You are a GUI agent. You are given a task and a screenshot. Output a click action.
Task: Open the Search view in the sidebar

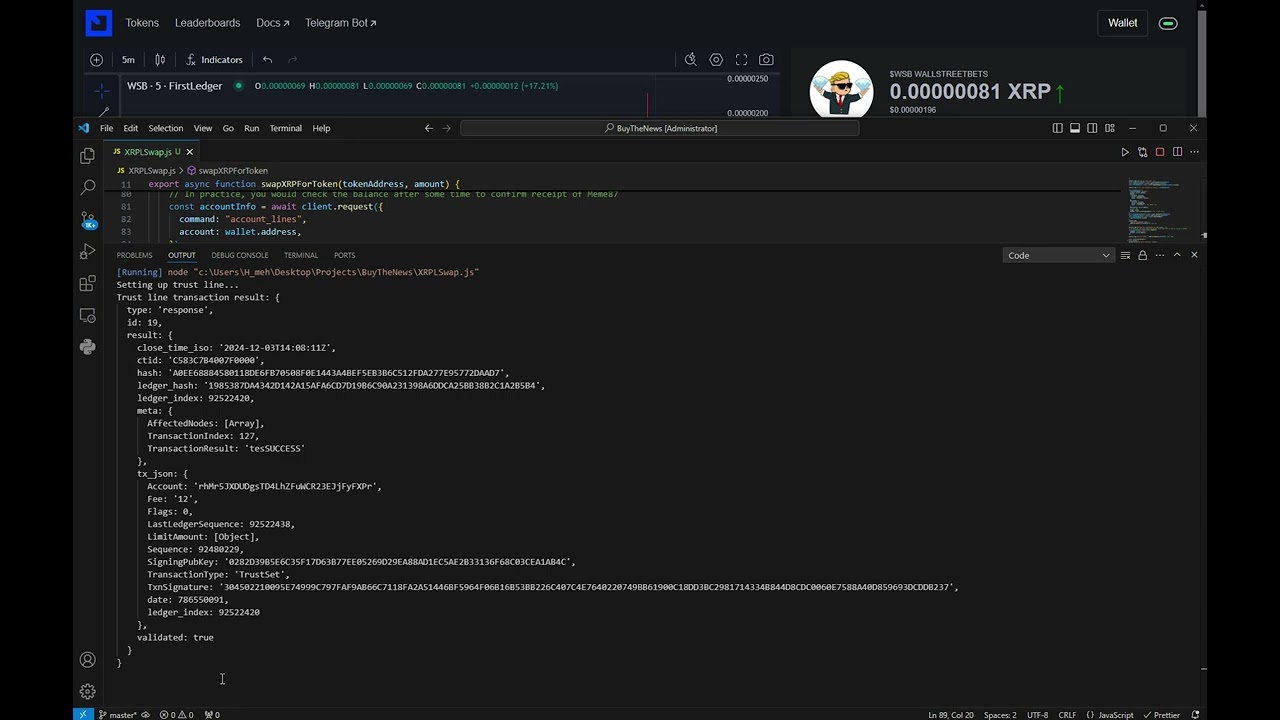[87, 187]
